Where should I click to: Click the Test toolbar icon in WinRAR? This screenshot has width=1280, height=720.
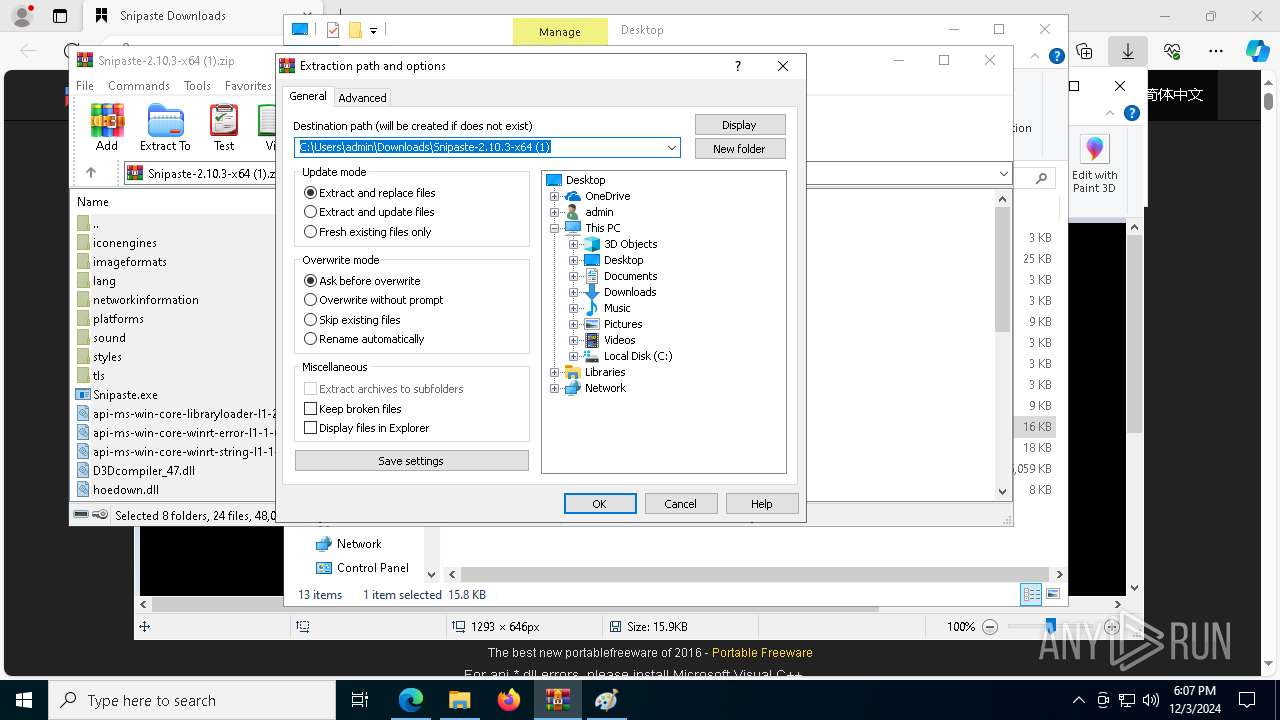click(x=224, y=127)
